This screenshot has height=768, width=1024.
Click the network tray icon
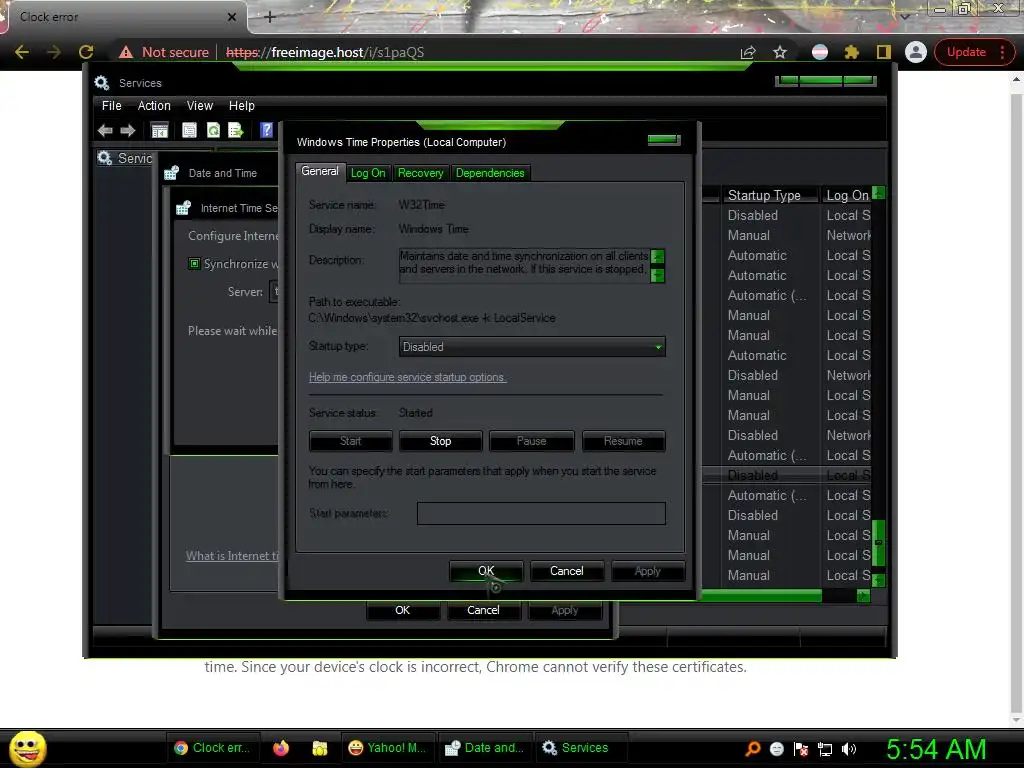(825, 749)
